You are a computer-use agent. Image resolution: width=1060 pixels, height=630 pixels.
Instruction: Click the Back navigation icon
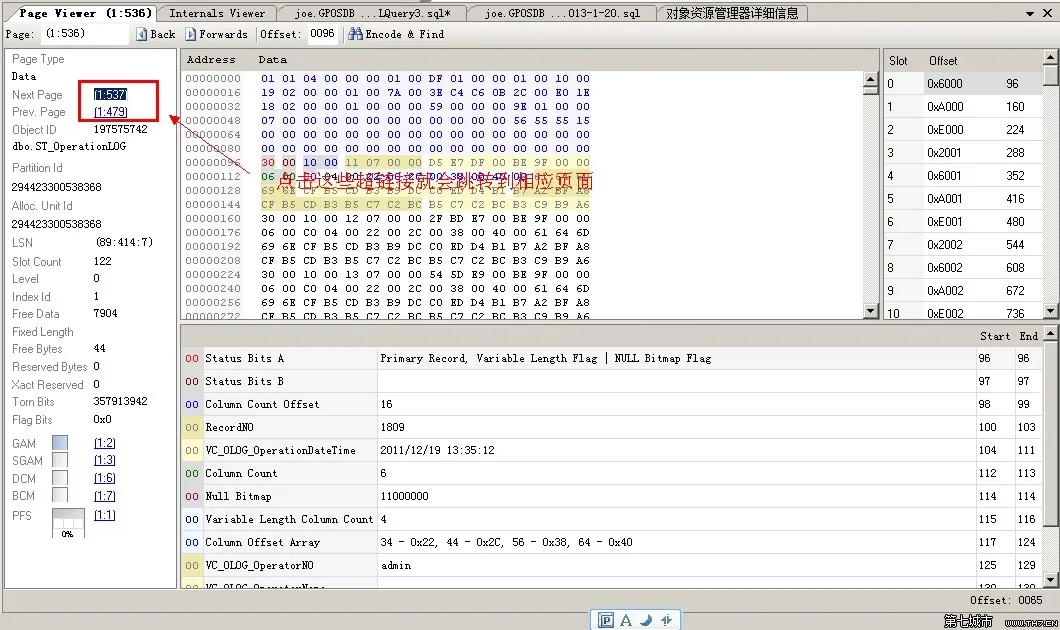141,34
